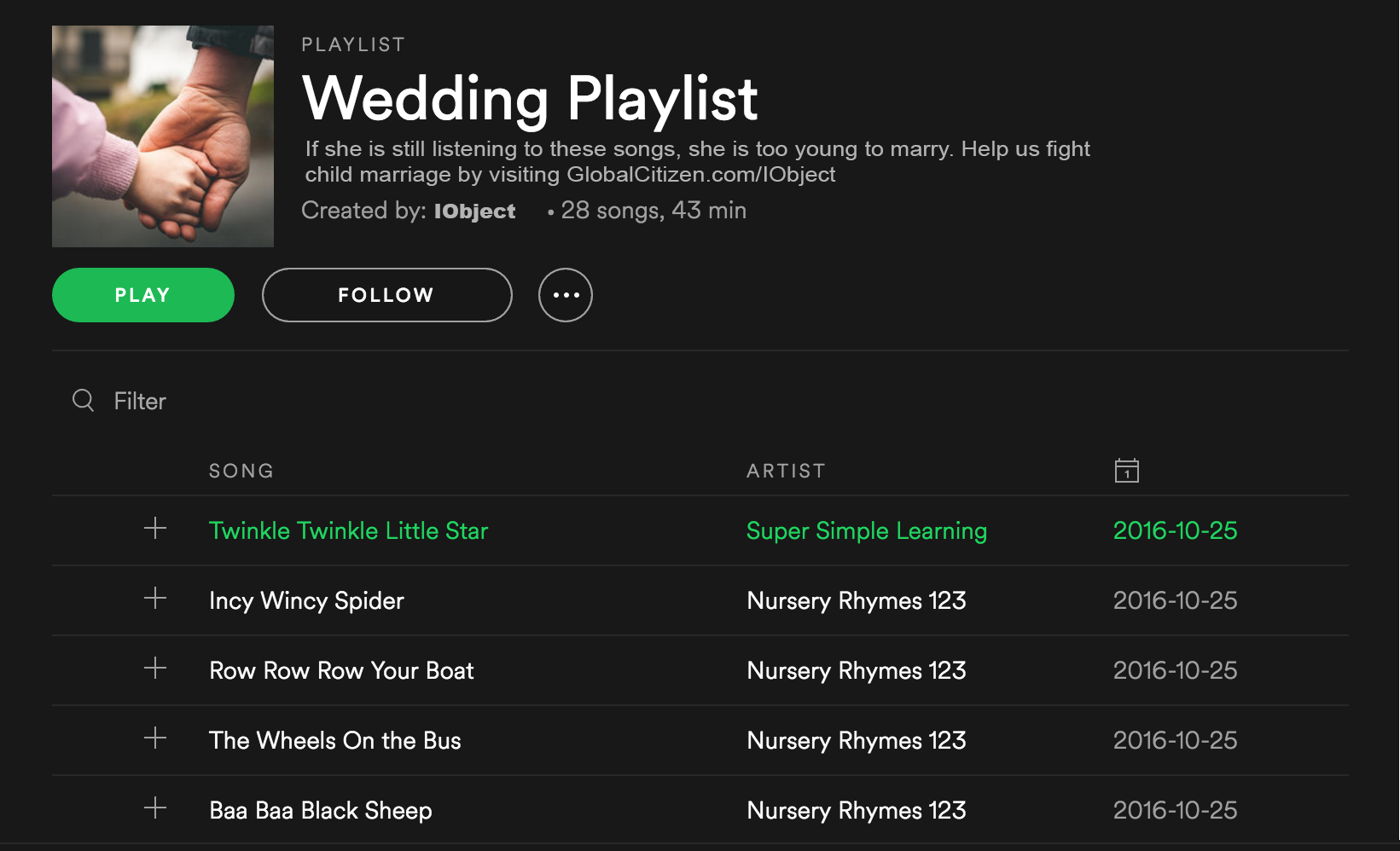Select the Baa Baa Black Sheep song
The height and width of the screenshot is (851, 1400).
tap(320, 810)
